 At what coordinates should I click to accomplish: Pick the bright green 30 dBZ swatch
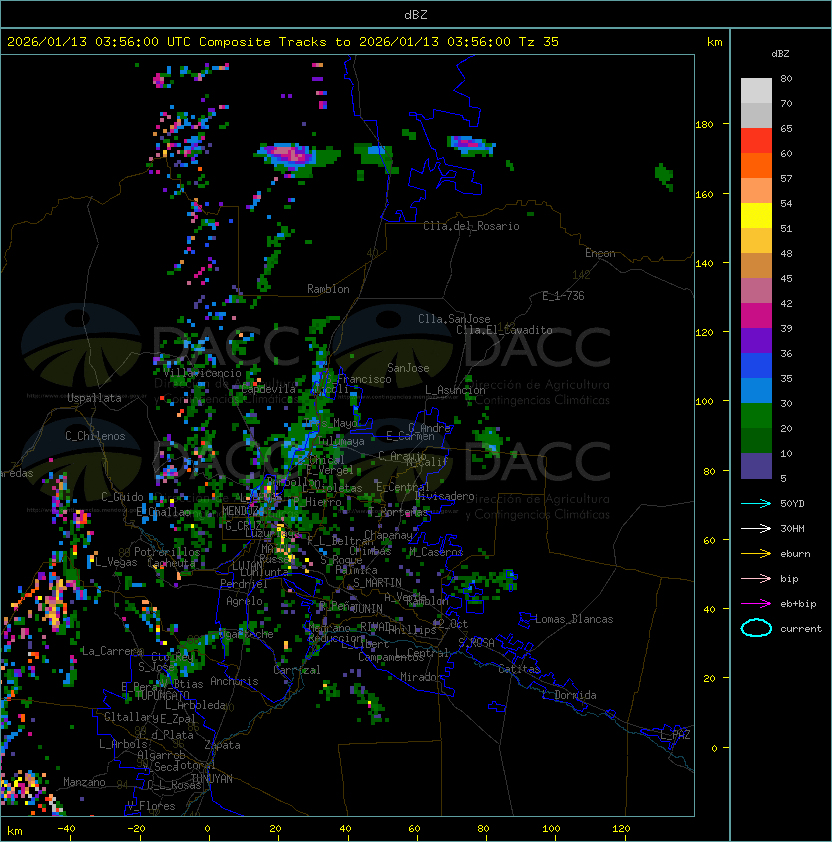pyautogui.click(x=756, y=415)
